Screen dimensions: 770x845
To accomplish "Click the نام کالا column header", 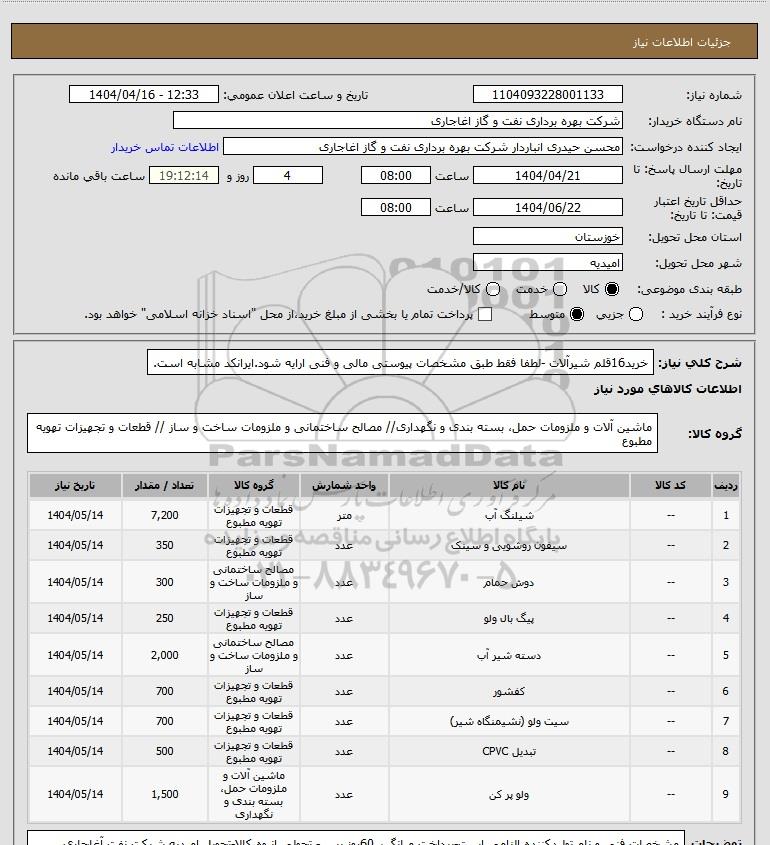I will 509,486.
